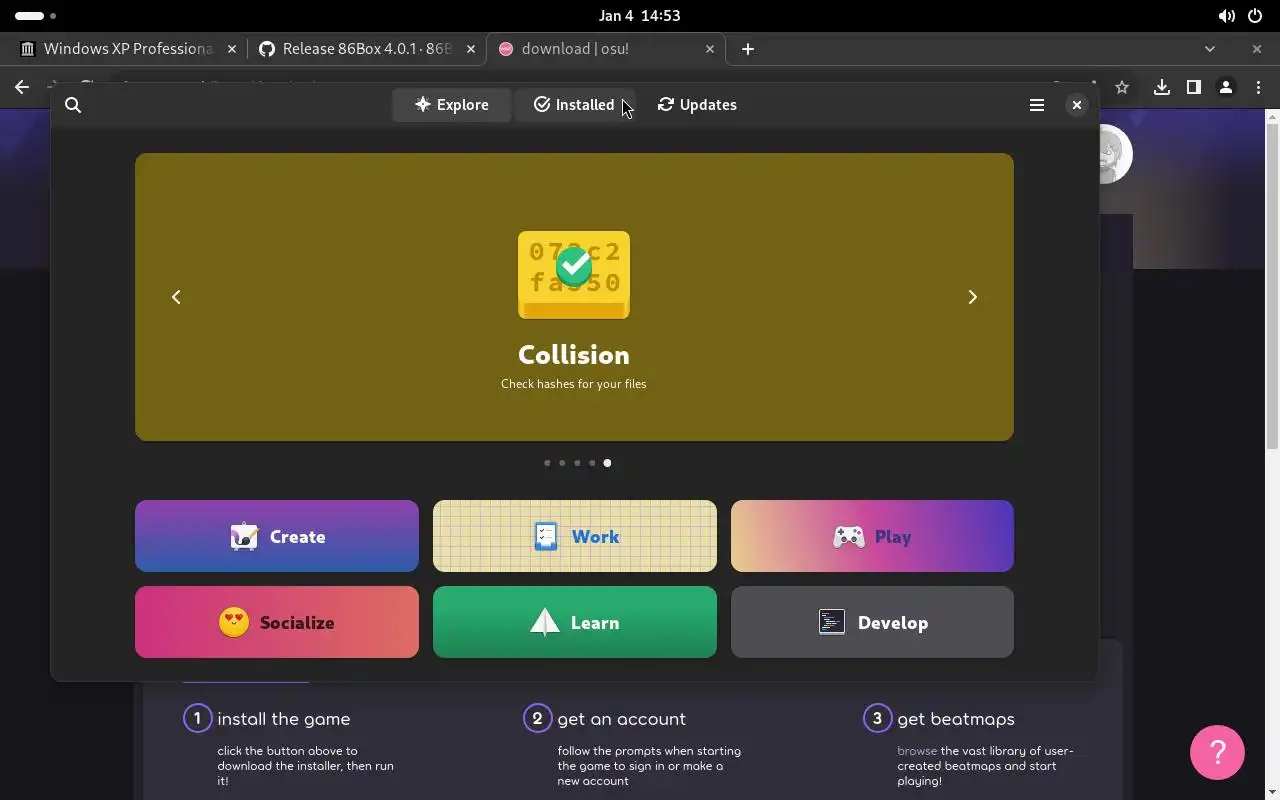This screenshot has width=1280, height=800.
Task: Close the osu! download tab
Action: pos(710,48)
